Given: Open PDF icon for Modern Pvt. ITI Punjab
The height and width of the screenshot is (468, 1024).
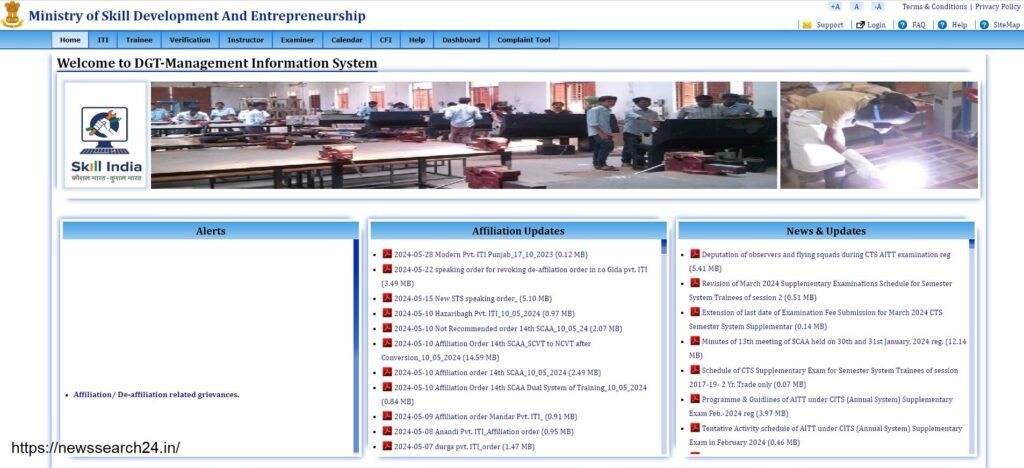Looking at the screenshot, I should tap(387, 254).
